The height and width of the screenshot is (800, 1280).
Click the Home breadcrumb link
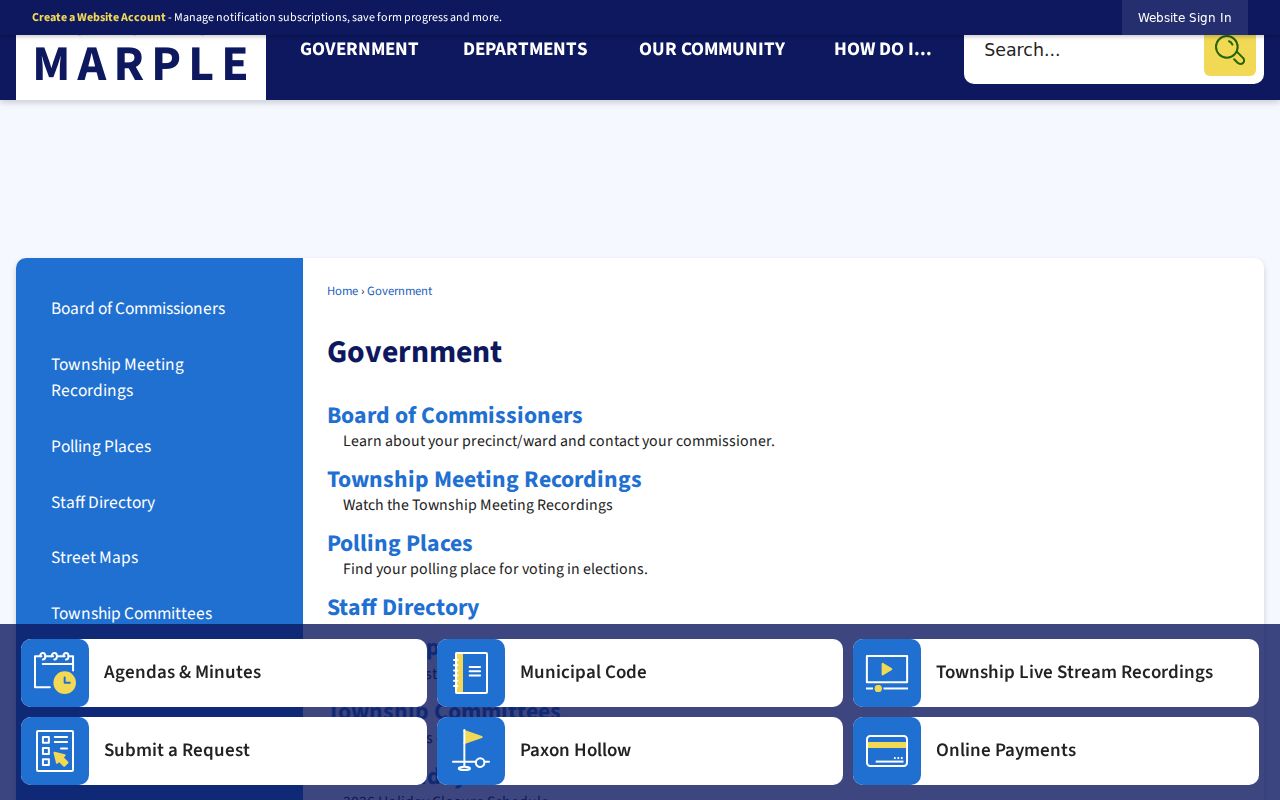(x=342, y=291)
